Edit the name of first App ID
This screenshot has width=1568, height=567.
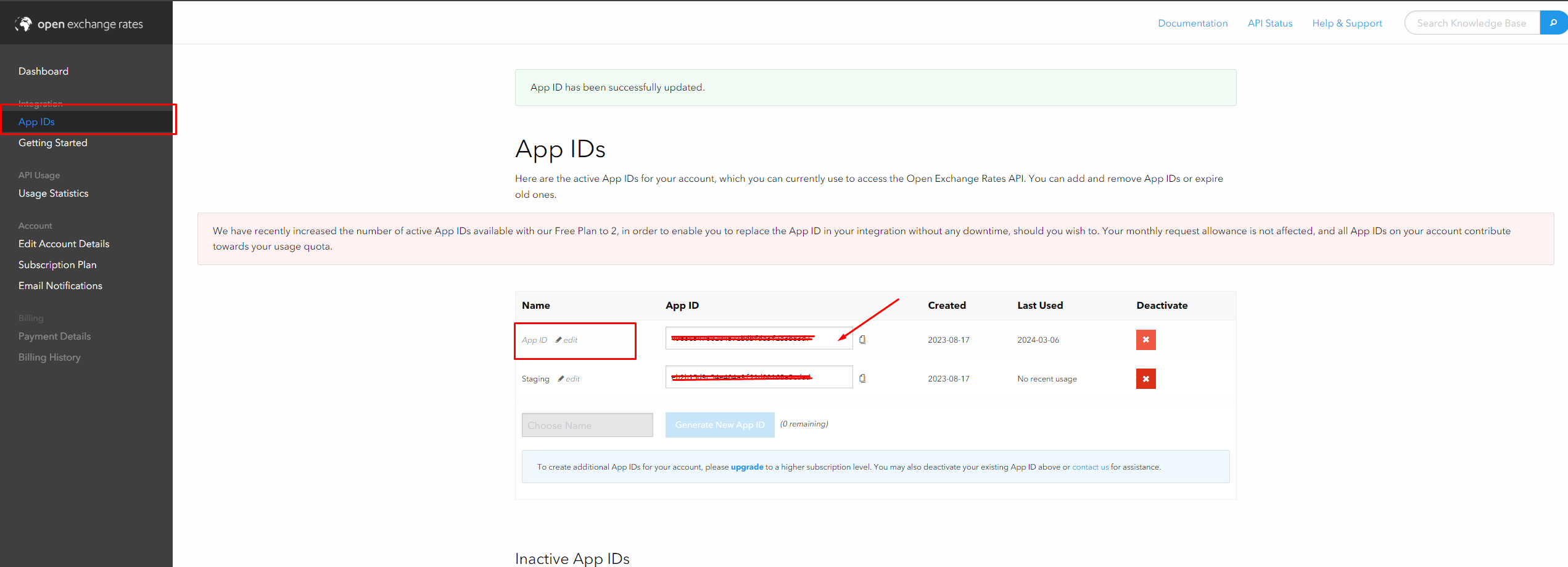(x=567, y=340)
